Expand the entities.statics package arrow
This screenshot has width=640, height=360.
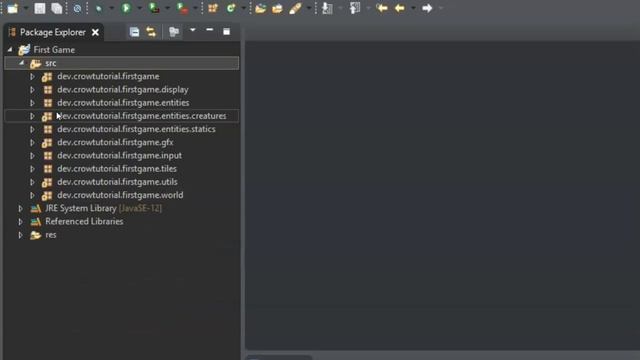pos(32,129)
